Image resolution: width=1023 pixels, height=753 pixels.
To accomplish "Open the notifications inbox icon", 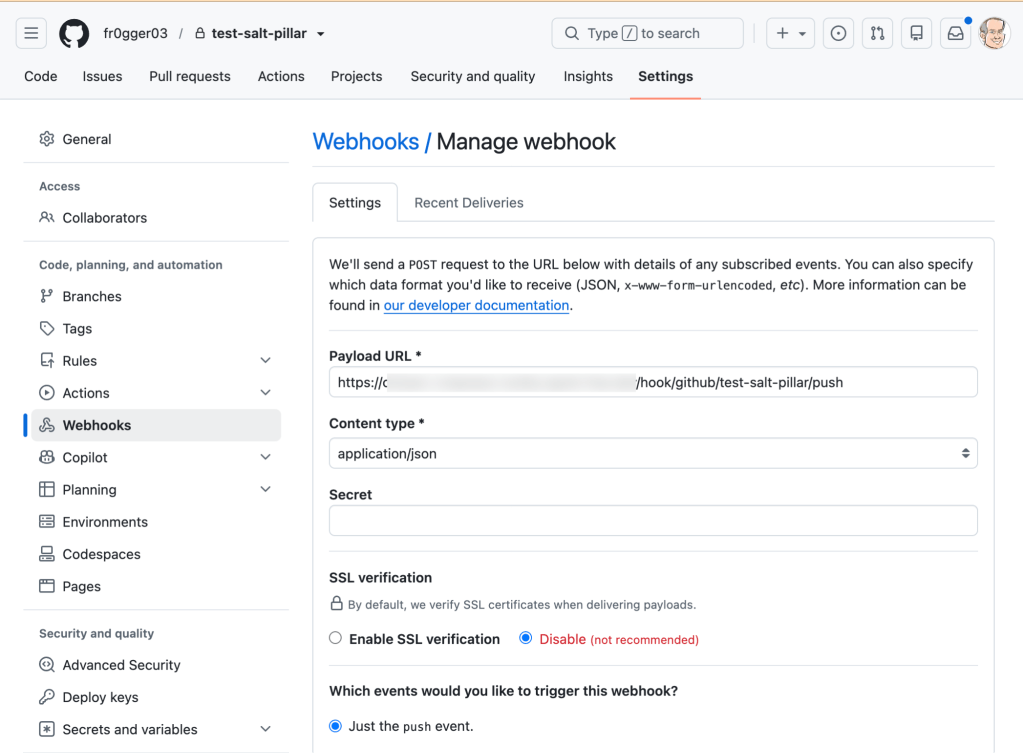I will [x=956, y=33].
